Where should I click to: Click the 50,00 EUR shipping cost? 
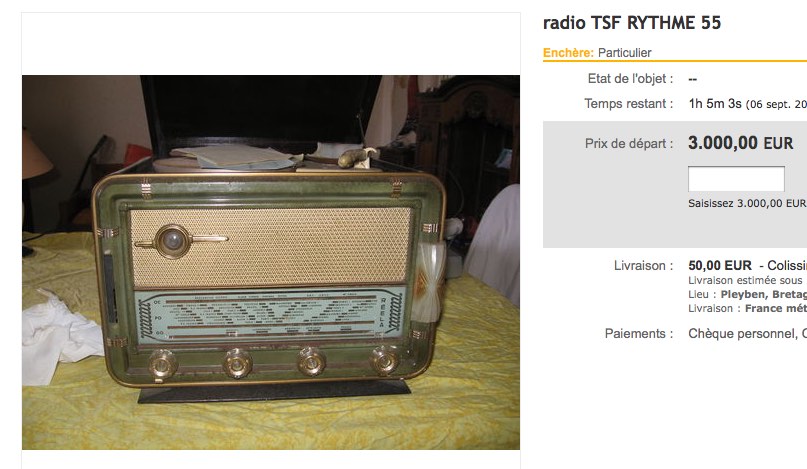(720, 266)
